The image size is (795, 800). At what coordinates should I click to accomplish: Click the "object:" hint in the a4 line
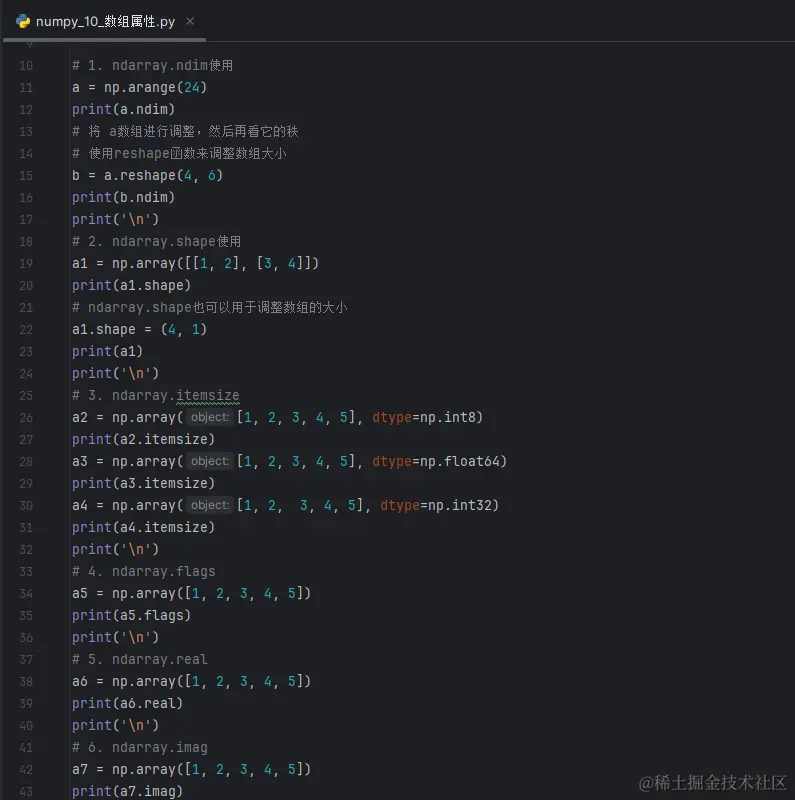209,506
